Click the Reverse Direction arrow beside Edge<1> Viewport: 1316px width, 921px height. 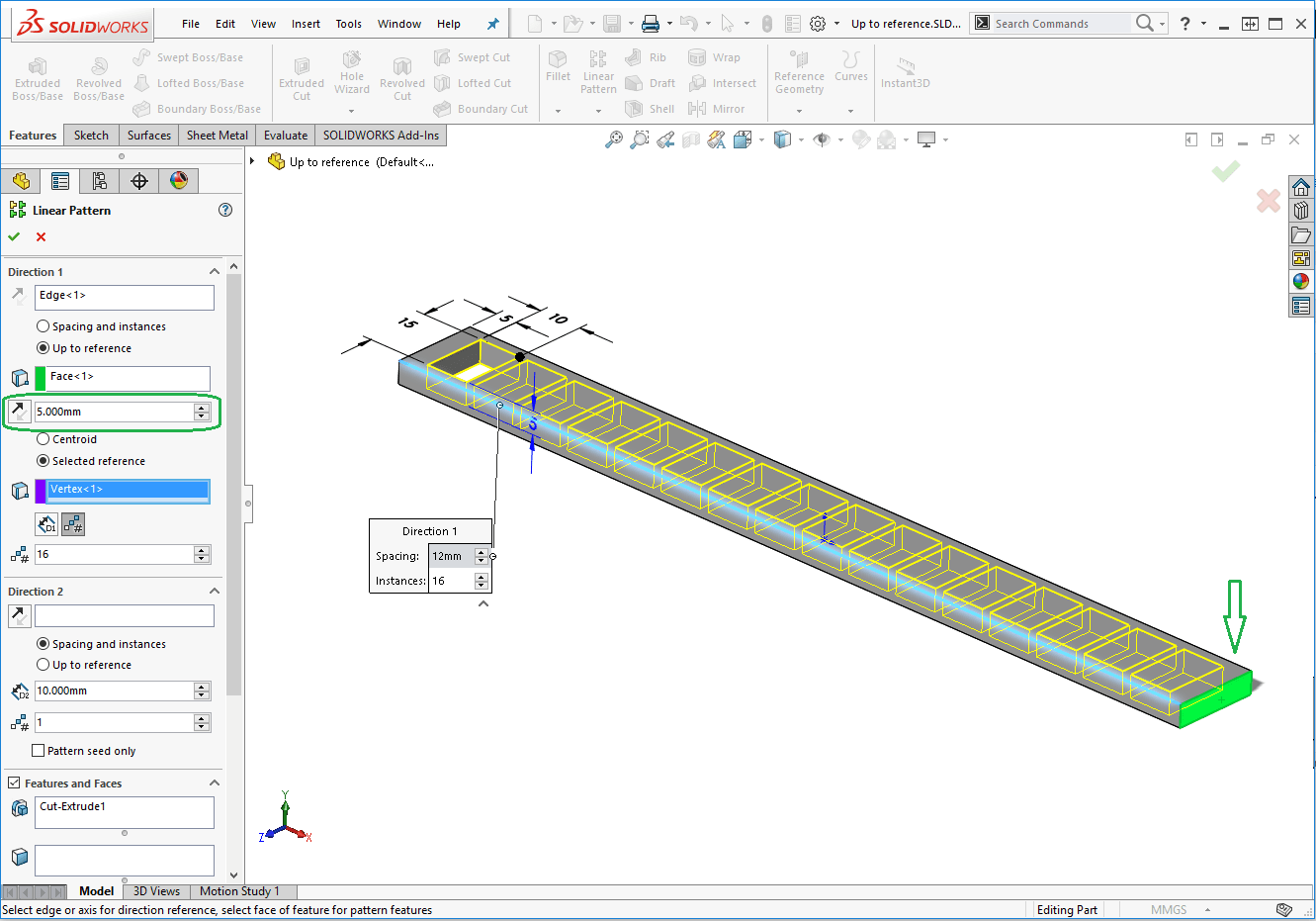(18, 296)
